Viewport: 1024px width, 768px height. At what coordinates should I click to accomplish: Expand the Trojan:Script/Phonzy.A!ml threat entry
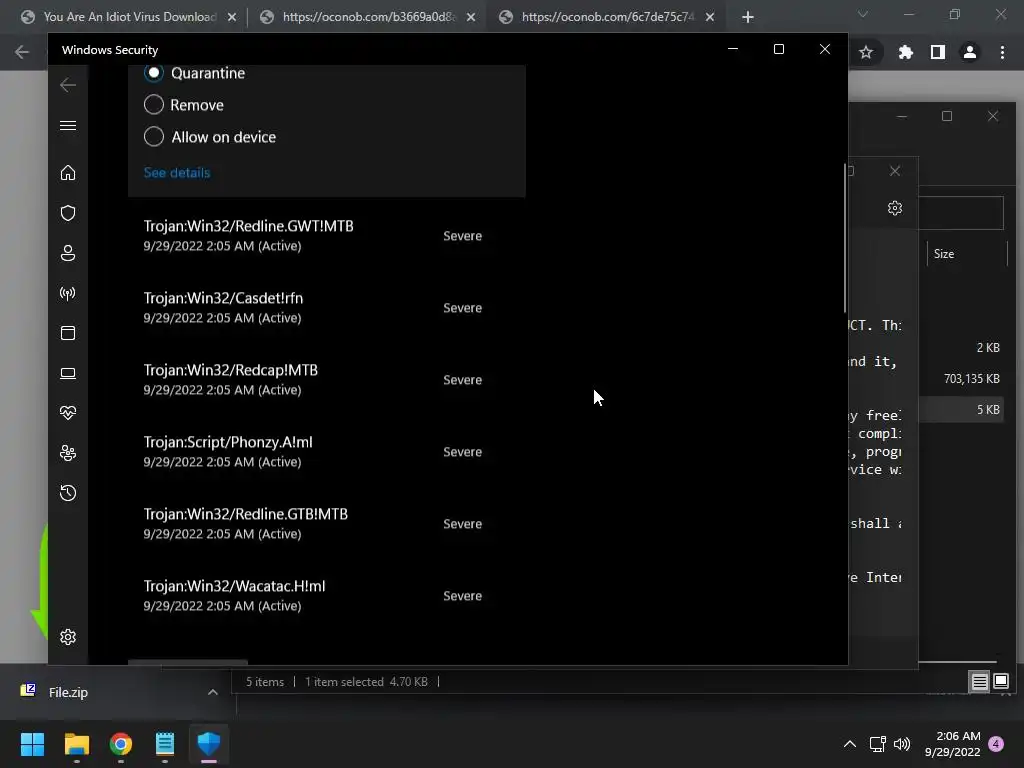[x=327, y=451]
